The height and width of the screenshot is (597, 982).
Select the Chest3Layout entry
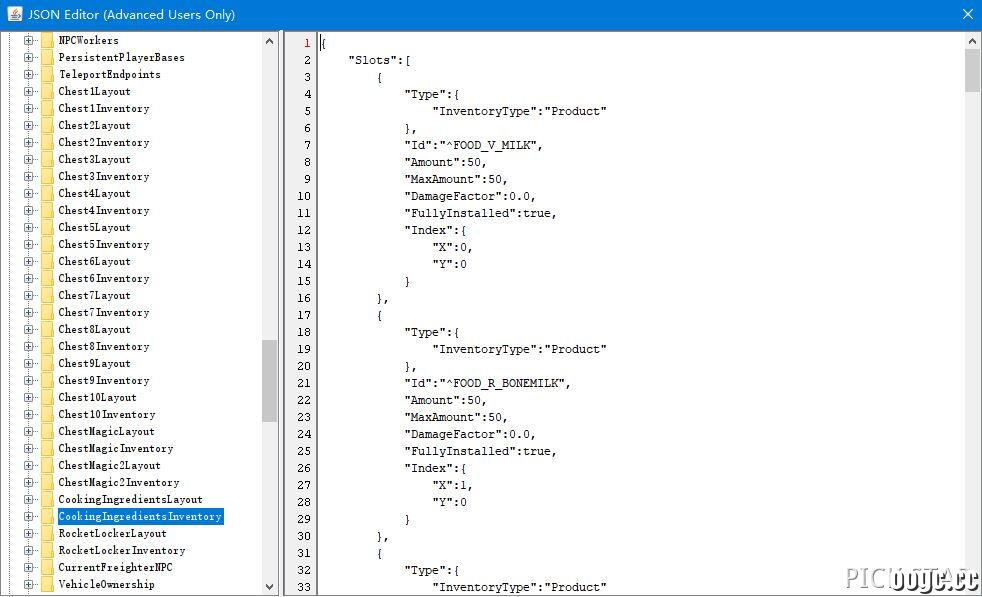coord(94,159)
